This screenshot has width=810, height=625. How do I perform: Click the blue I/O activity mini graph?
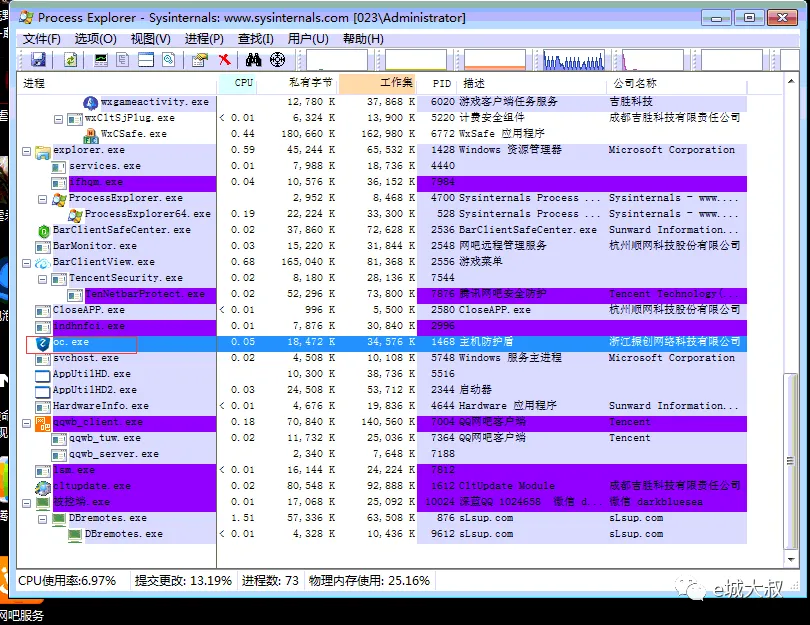[x=573, y=60]
